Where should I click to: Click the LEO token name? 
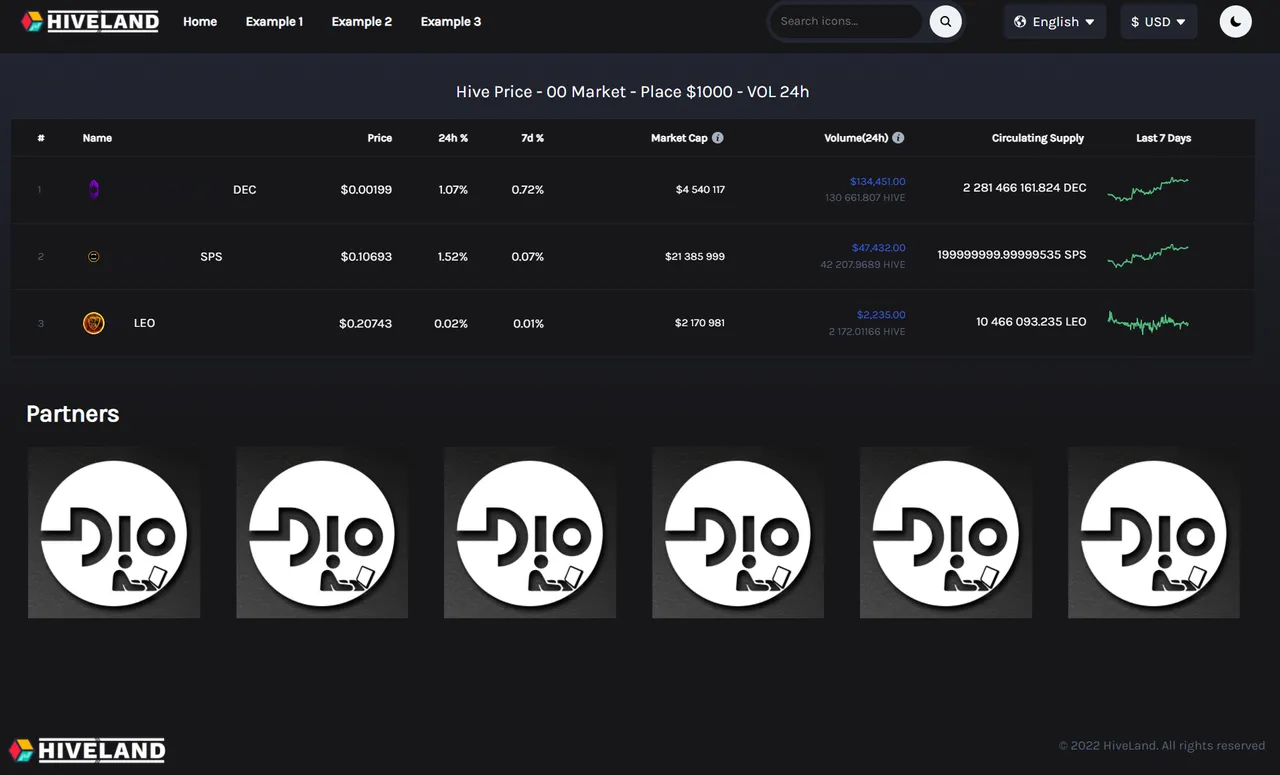pyautogui.click(x=144, y=323)
